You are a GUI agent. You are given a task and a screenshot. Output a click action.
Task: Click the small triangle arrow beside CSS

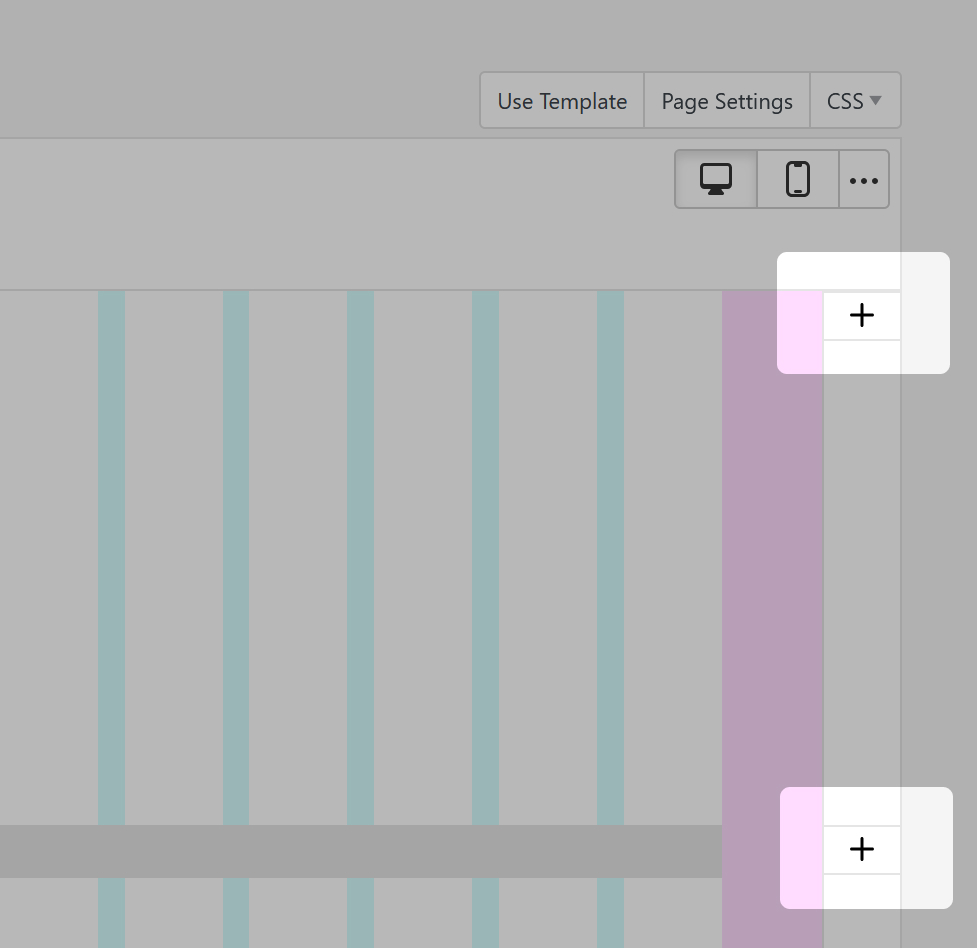click(876, 100)
